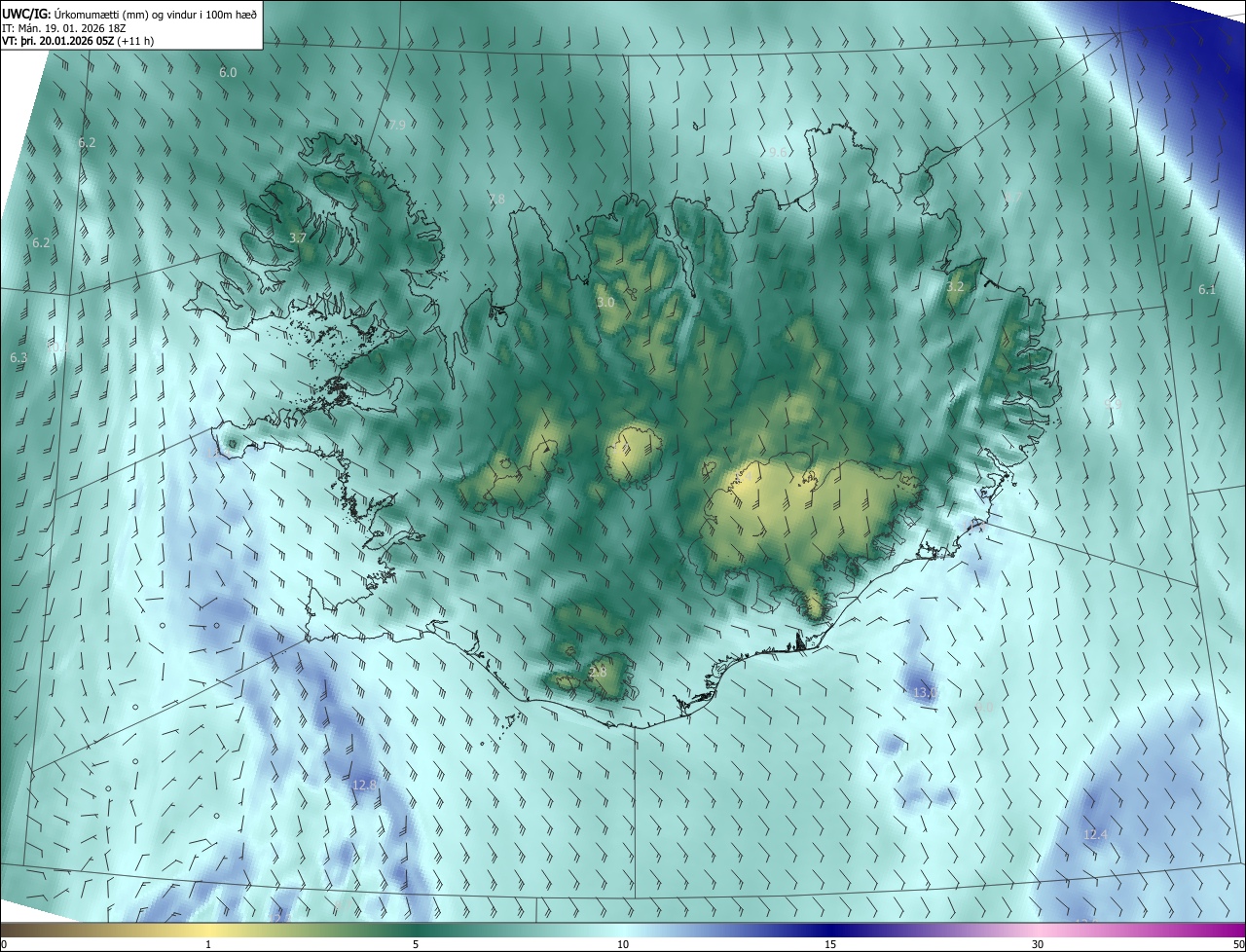Screen dimensions: 1246x952
Task: Click the "6.1" value label on the map
Action: [1207, 289]
